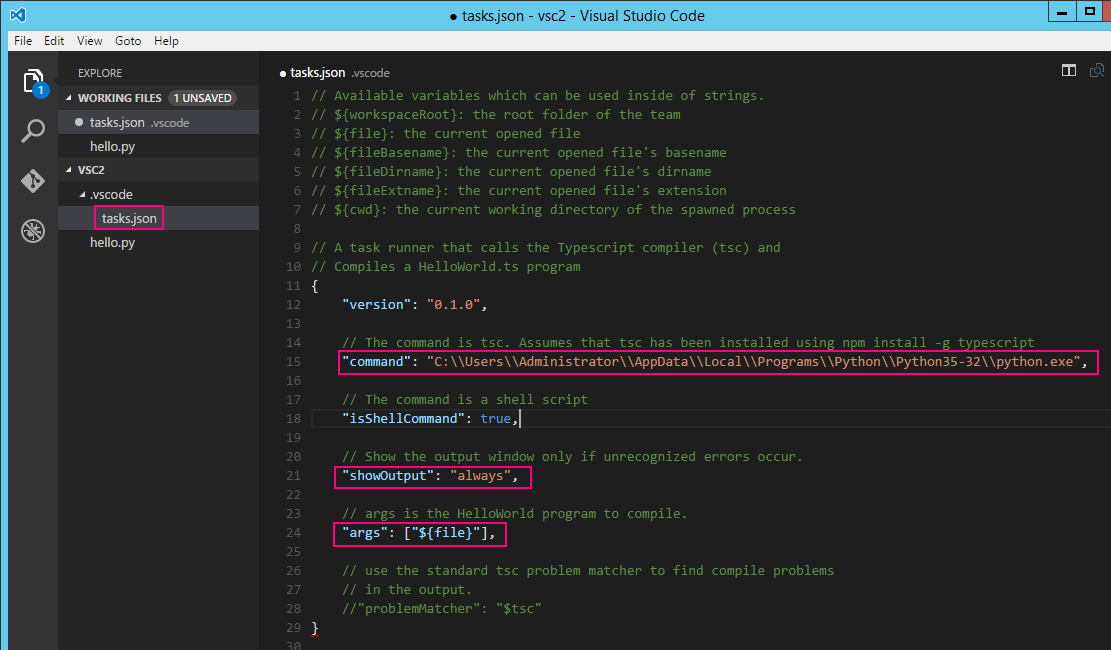Open the Help menu
This screenshot has width=1111, height=650.
click(x=167, y=40)
